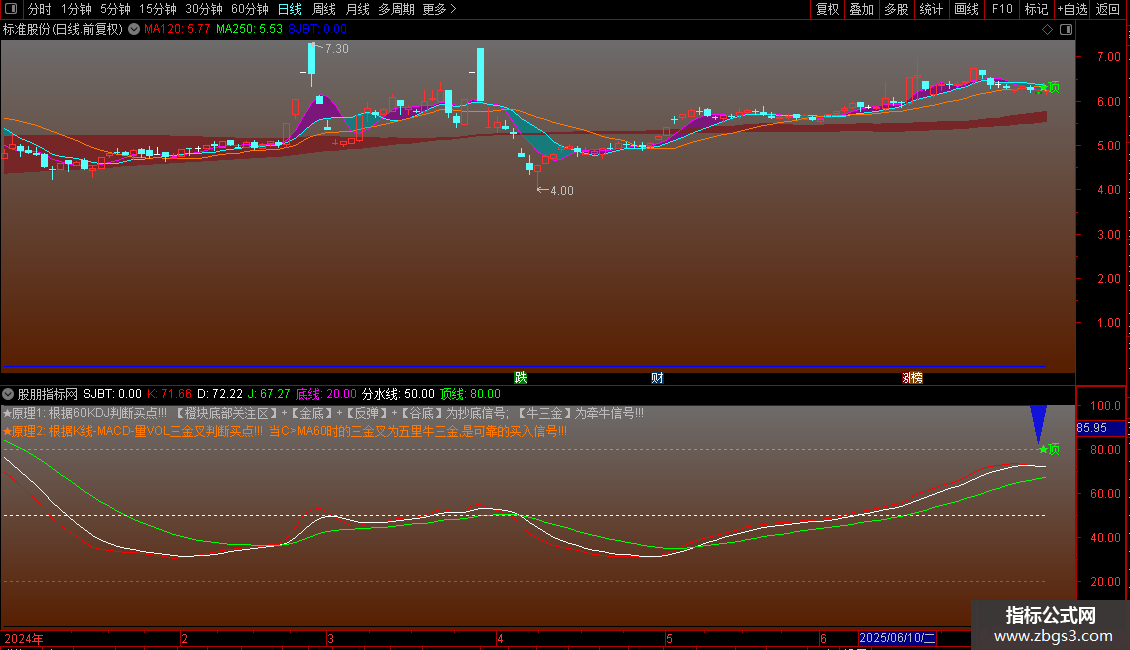Switch to 月线 monthly chart
This screenshot has width=1130, height=650.
357,9
